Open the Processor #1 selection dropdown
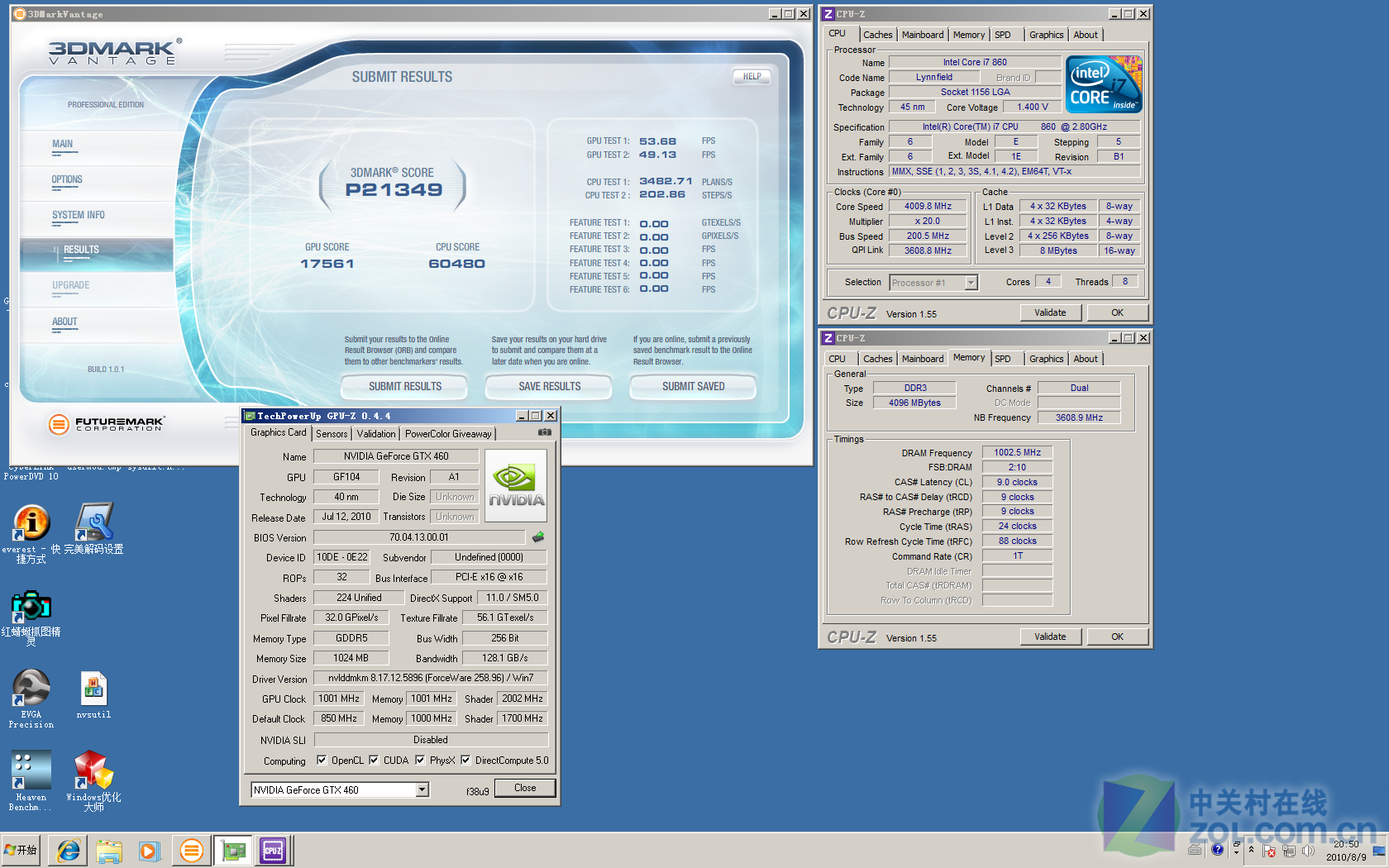 [x=971, y=283]
